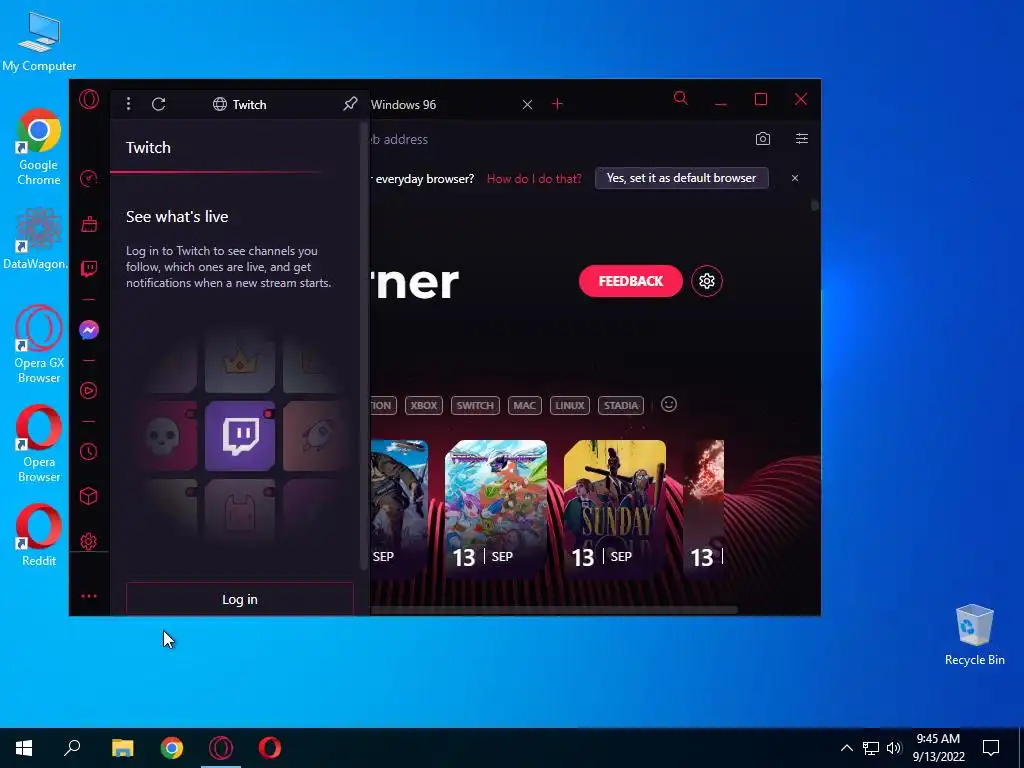Open a new tab with plus button

click(x=557, y=104)
